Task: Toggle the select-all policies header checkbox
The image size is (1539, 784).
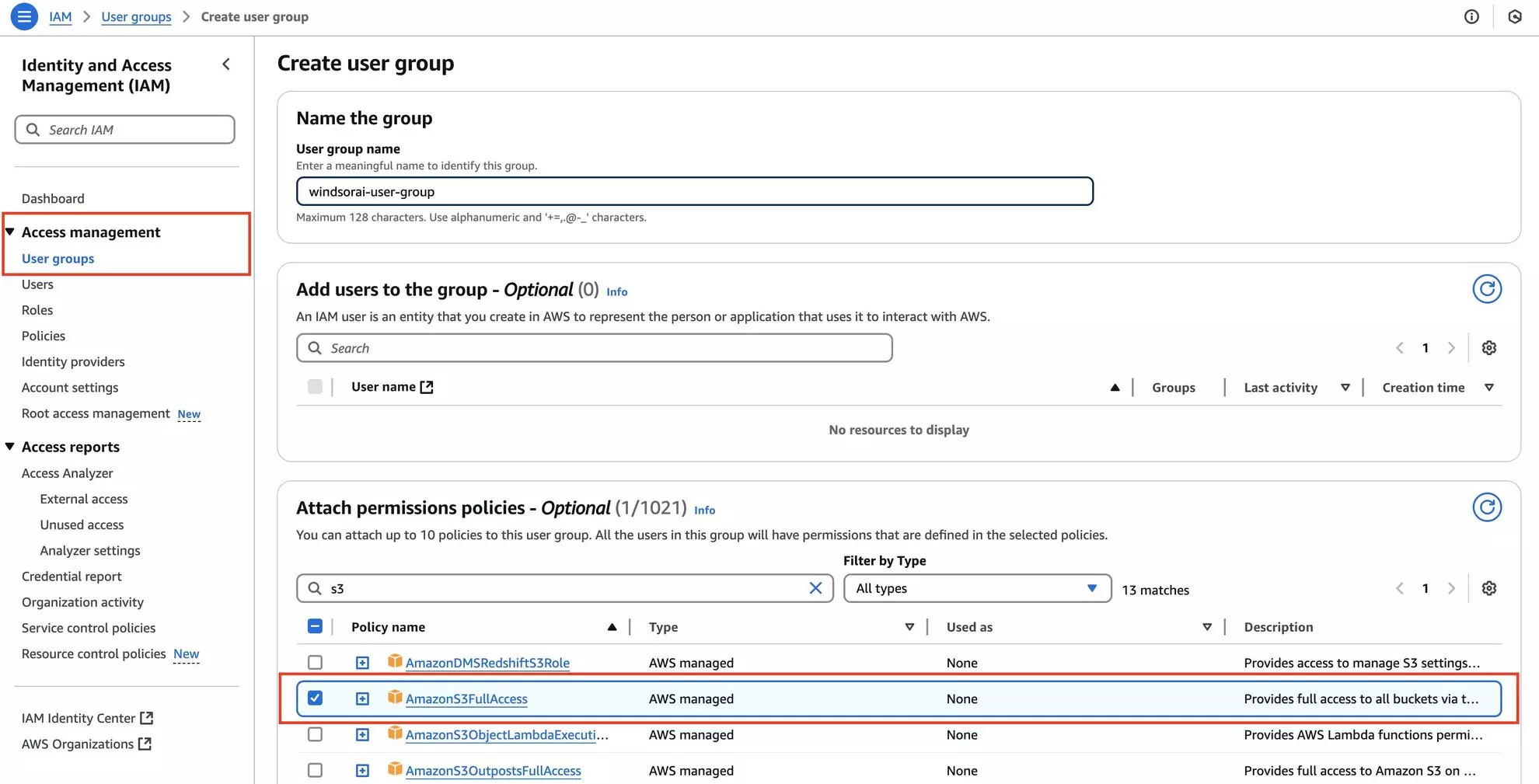Action: coord(315,626)
